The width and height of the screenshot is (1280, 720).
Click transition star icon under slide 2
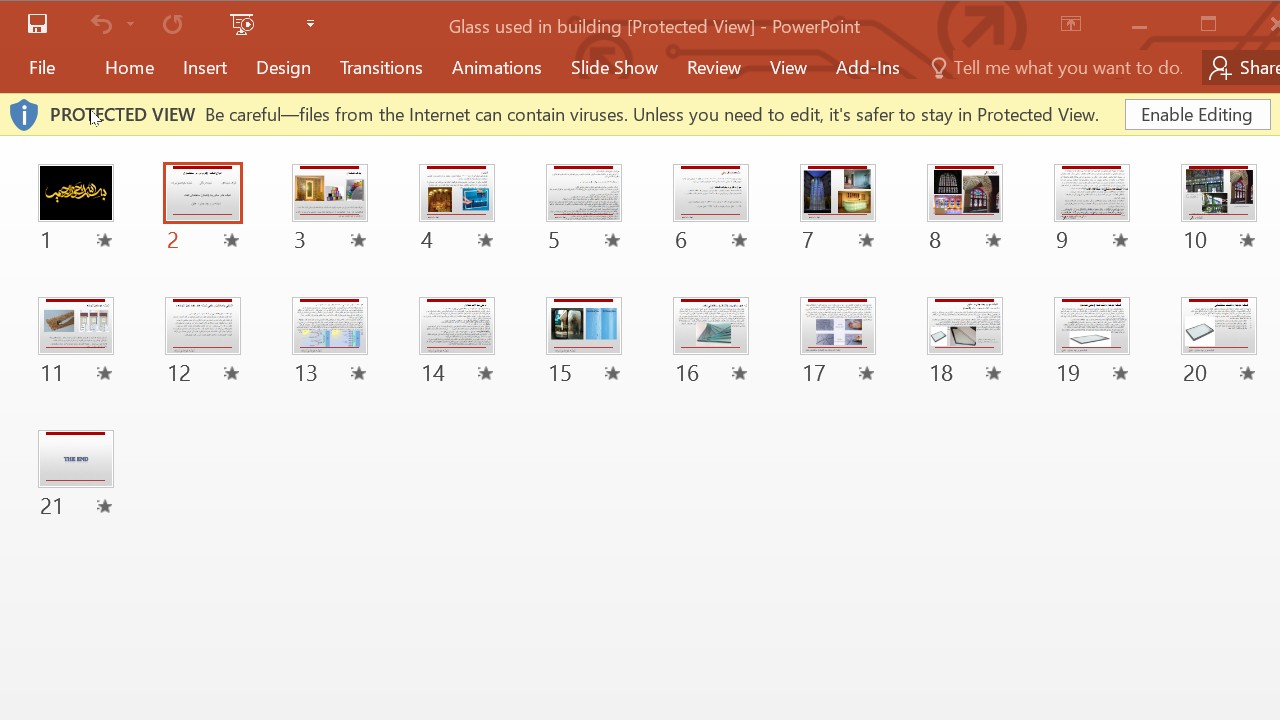coord(231,240)
